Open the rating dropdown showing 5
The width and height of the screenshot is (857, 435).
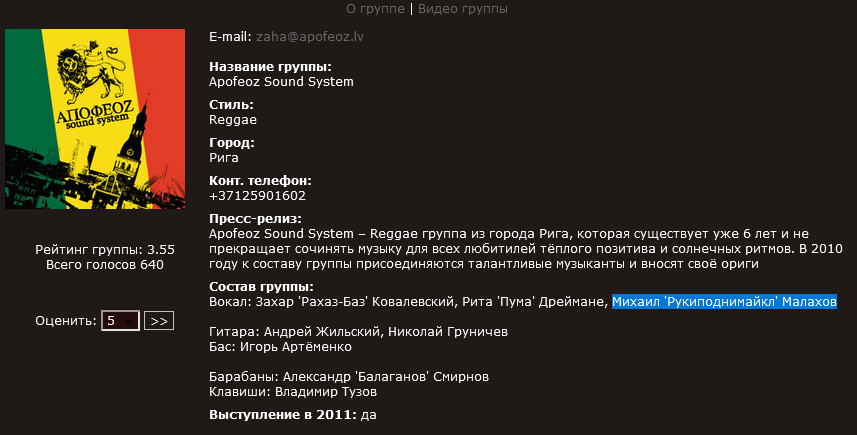(120, 321)
